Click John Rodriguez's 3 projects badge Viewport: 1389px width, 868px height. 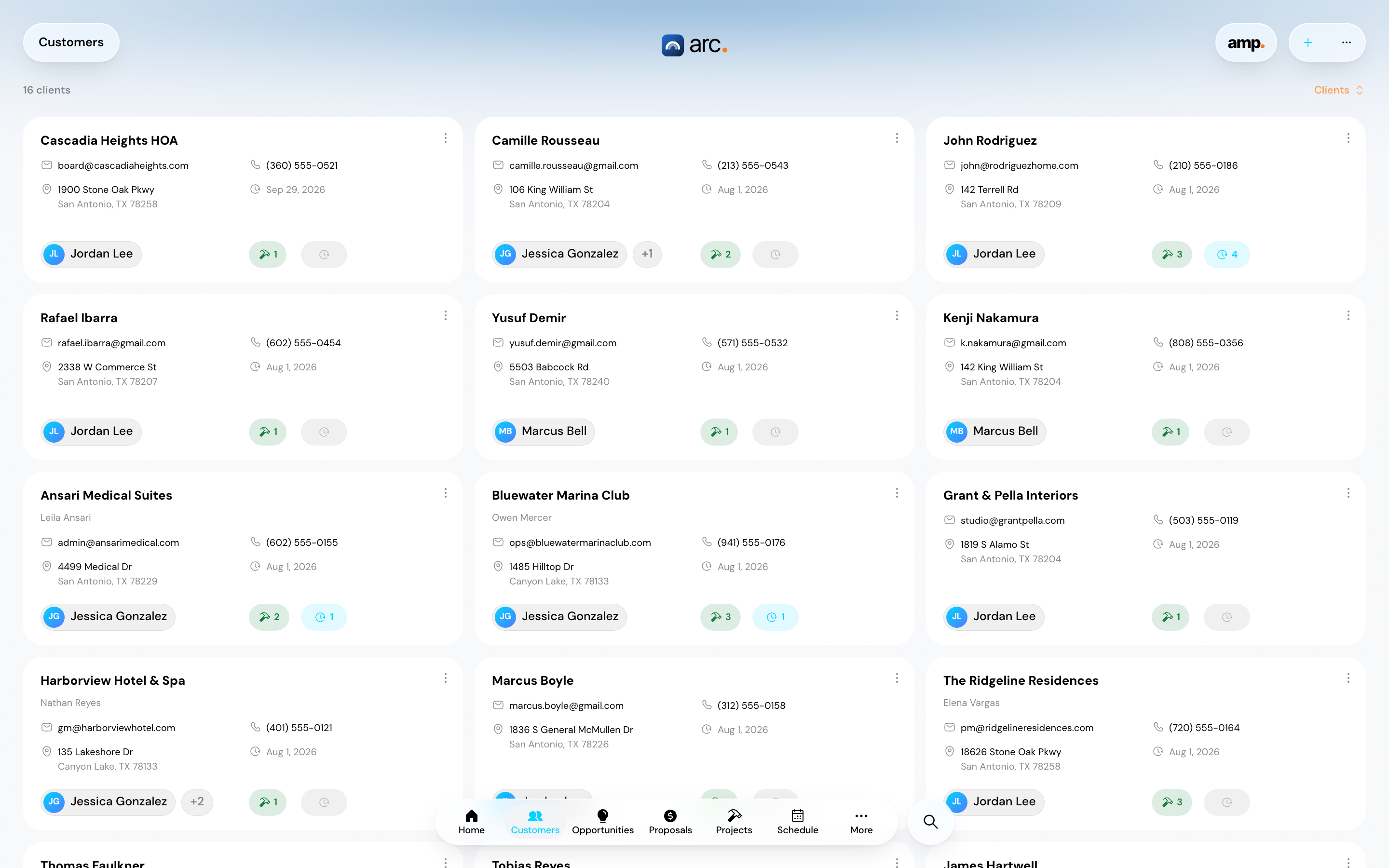[1171, 254]
